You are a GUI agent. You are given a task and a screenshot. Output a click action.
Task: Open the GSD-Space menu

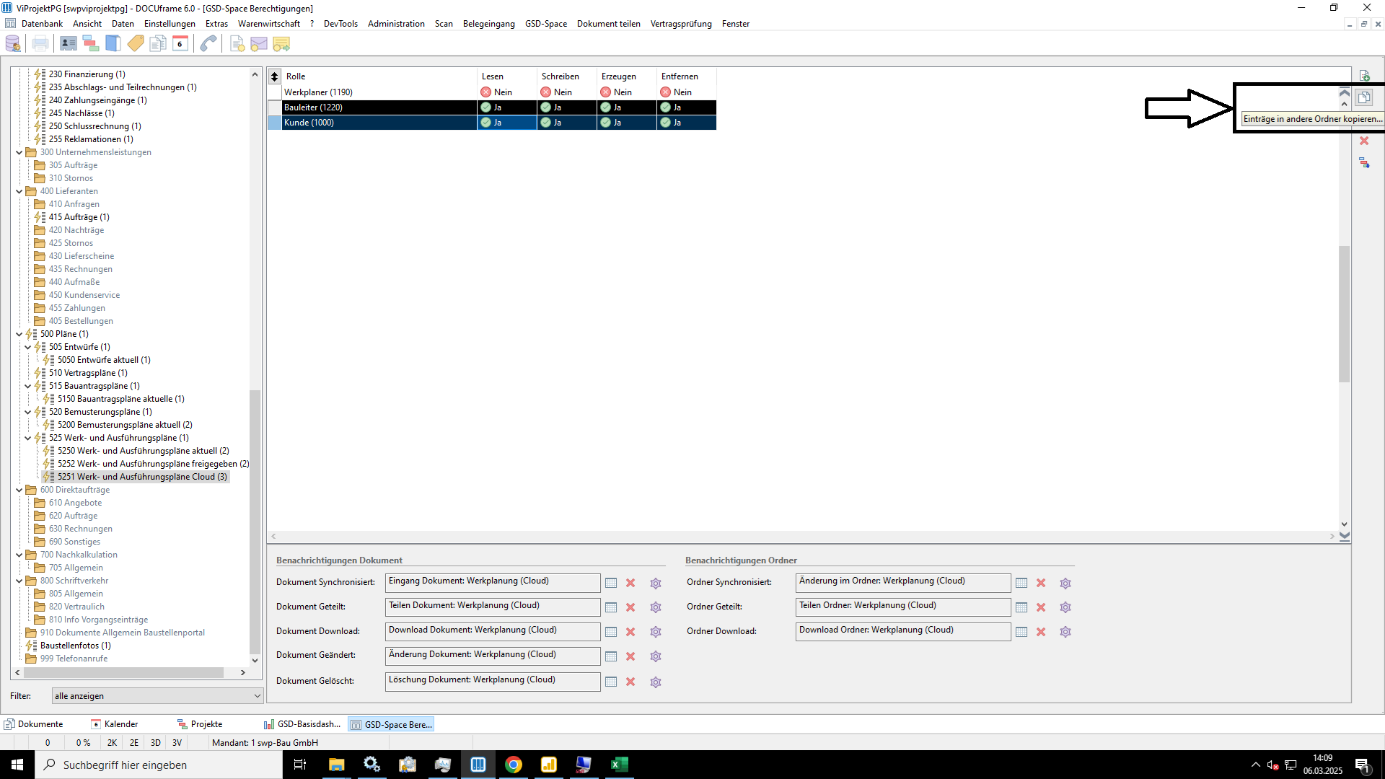546,24
